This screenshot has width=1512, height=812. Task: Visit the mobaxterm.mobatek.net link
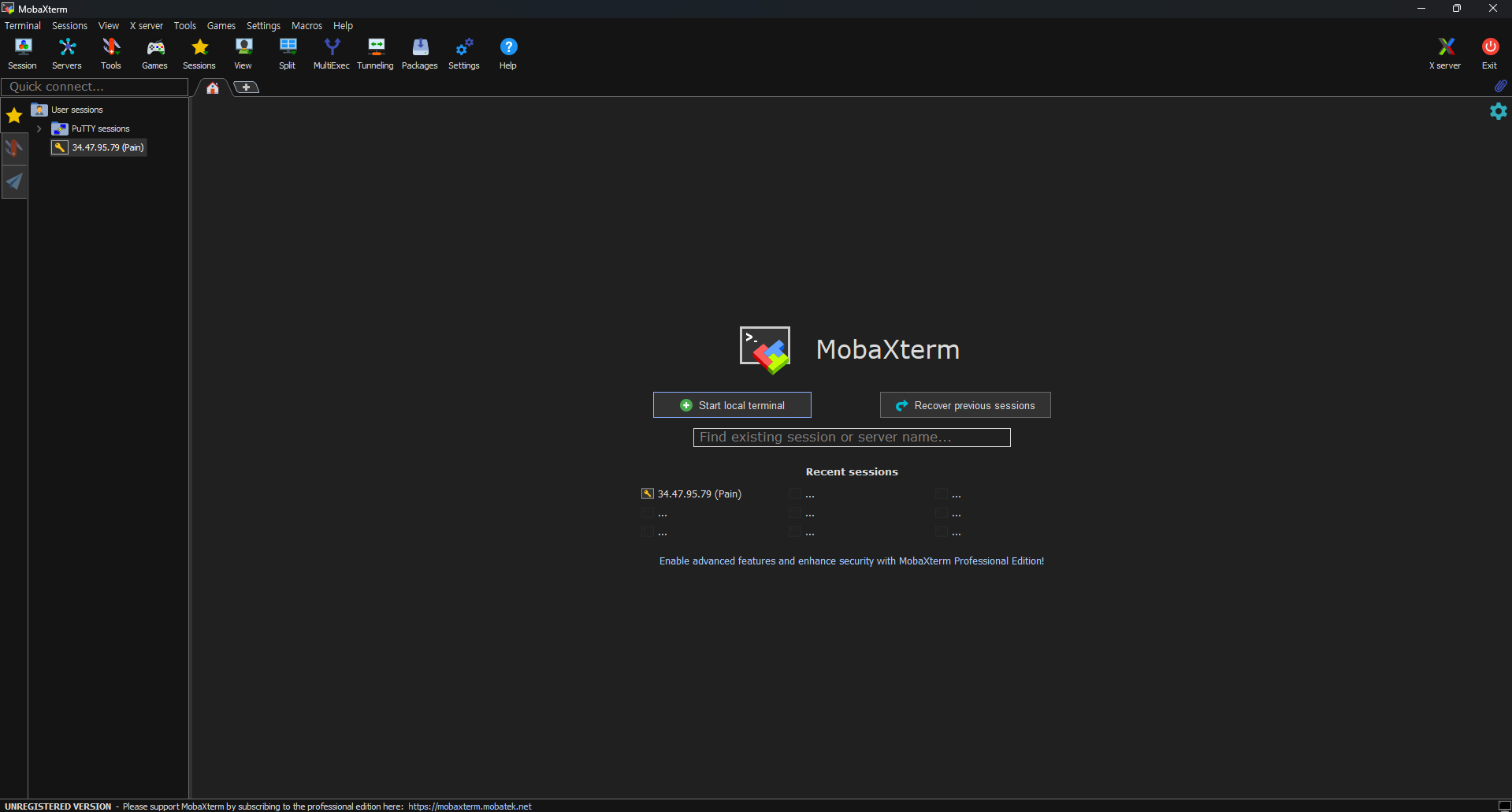point(470,806)
